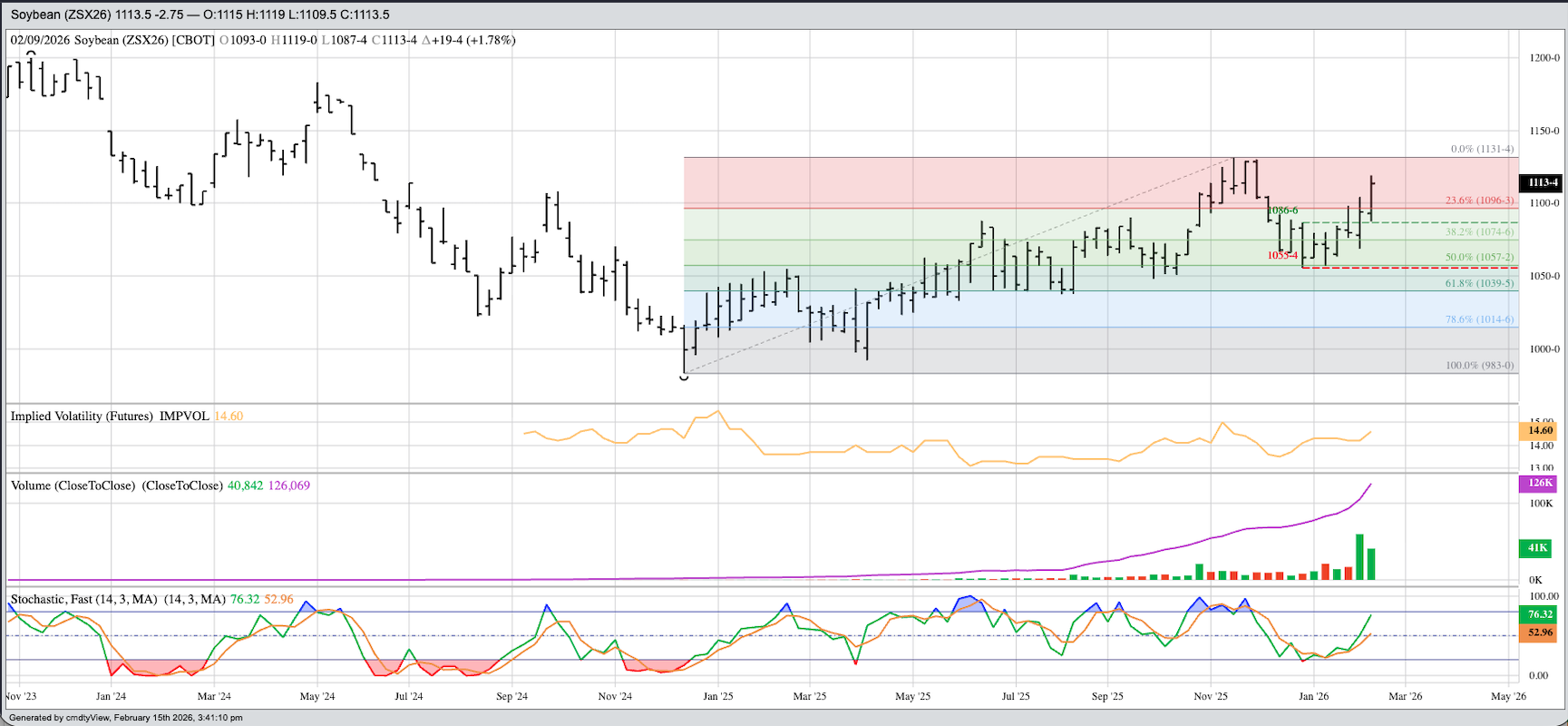Click the orange 52.96 stochastic MA tag
The image size is (1568, 726).
pyautogui.click(x=1540, y=633)
